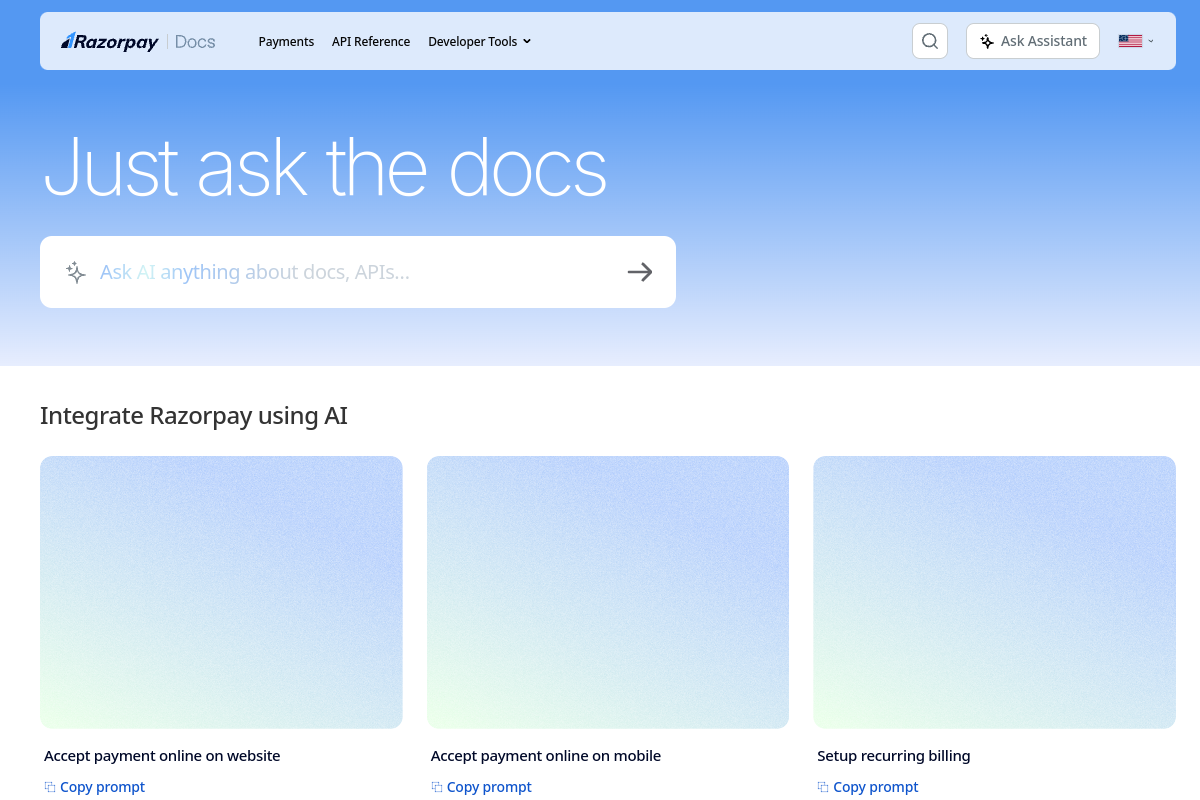Click copy icon under recurring billing card

point(823,787)
